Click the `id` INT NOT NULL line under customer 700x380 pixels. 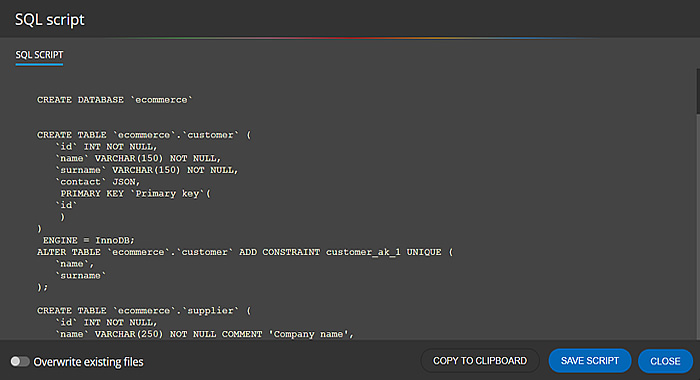pyautogui.click(x=106, y=146)
